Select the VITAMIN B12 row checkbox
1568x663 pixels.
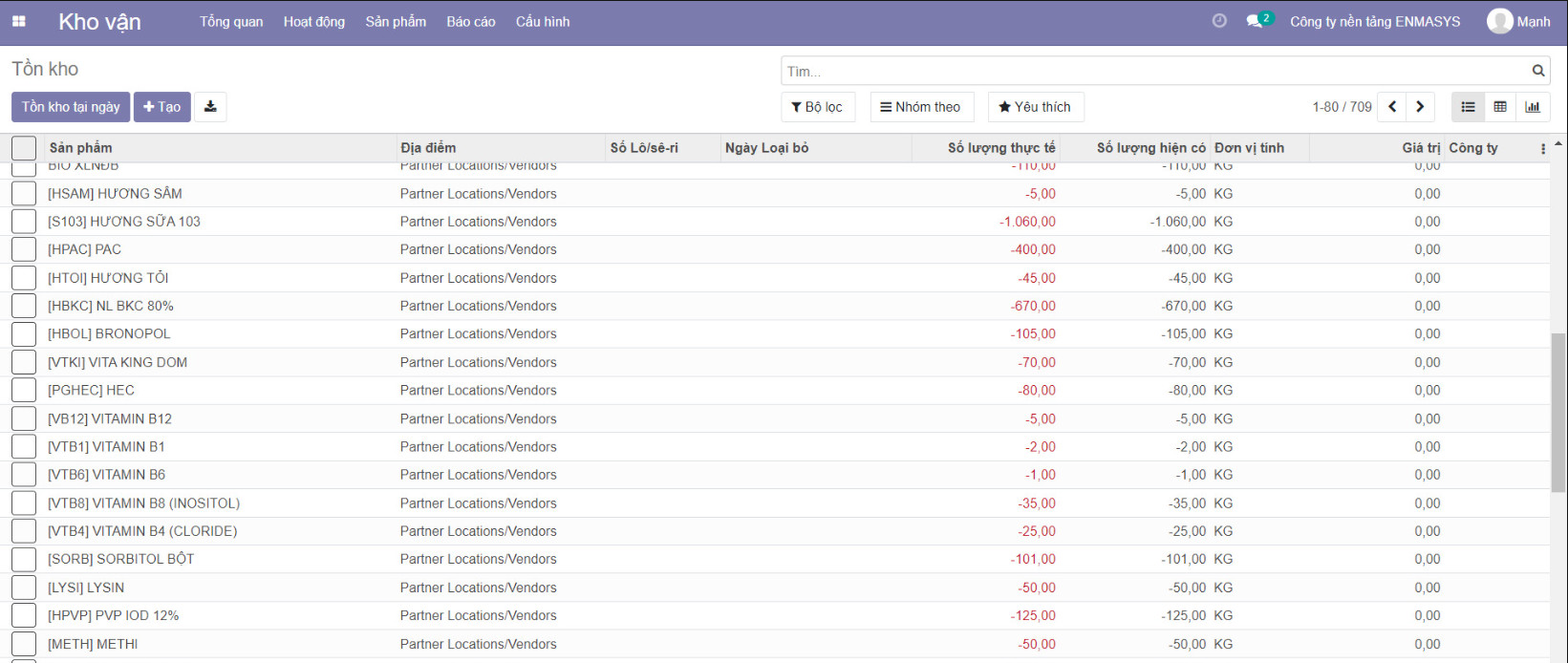pyautogui.click(x=24, y=418)
